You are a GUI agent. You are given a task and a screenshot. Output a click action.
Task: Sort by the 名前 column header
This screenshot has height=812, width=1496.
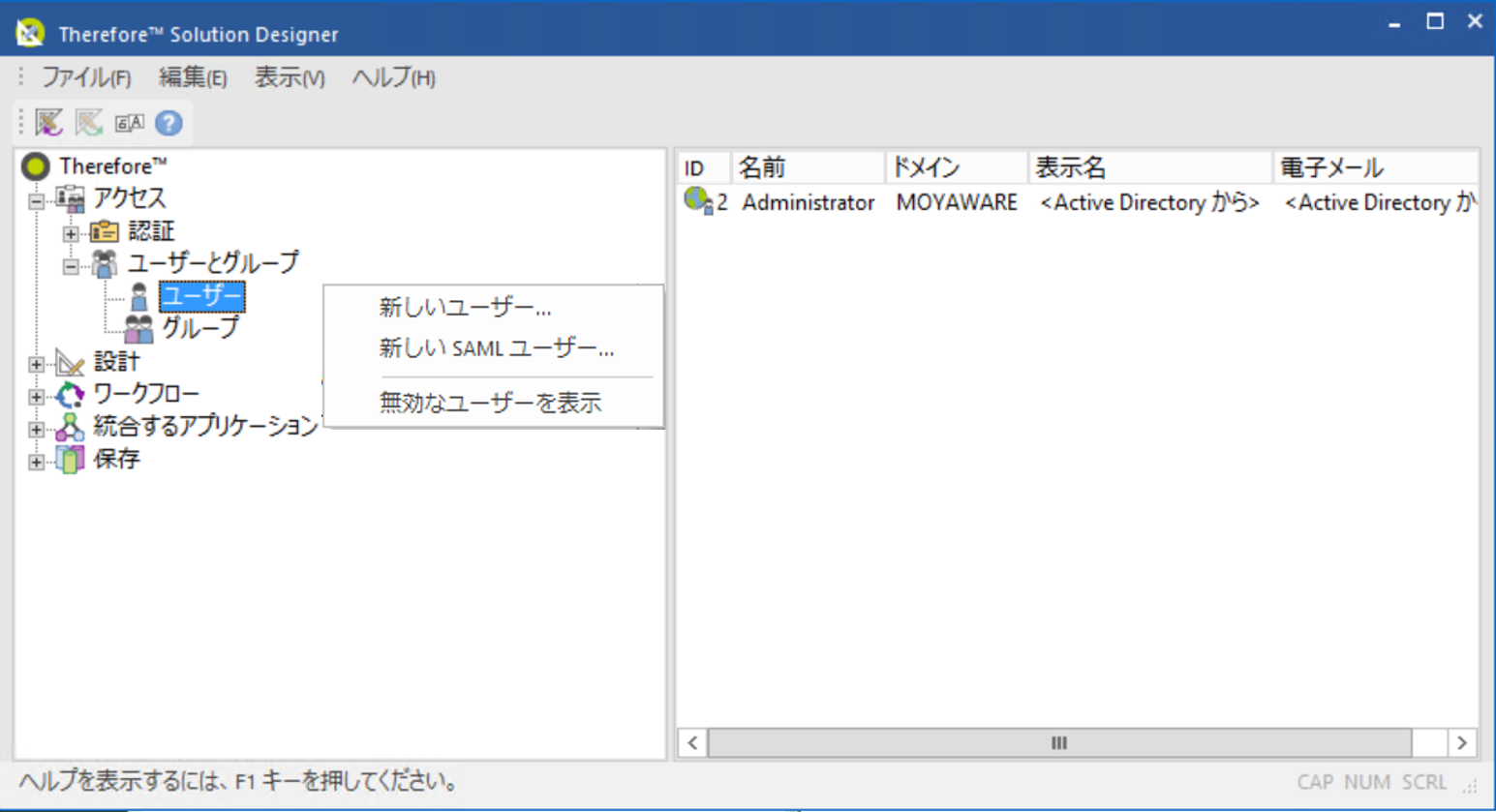pos(809,167)
